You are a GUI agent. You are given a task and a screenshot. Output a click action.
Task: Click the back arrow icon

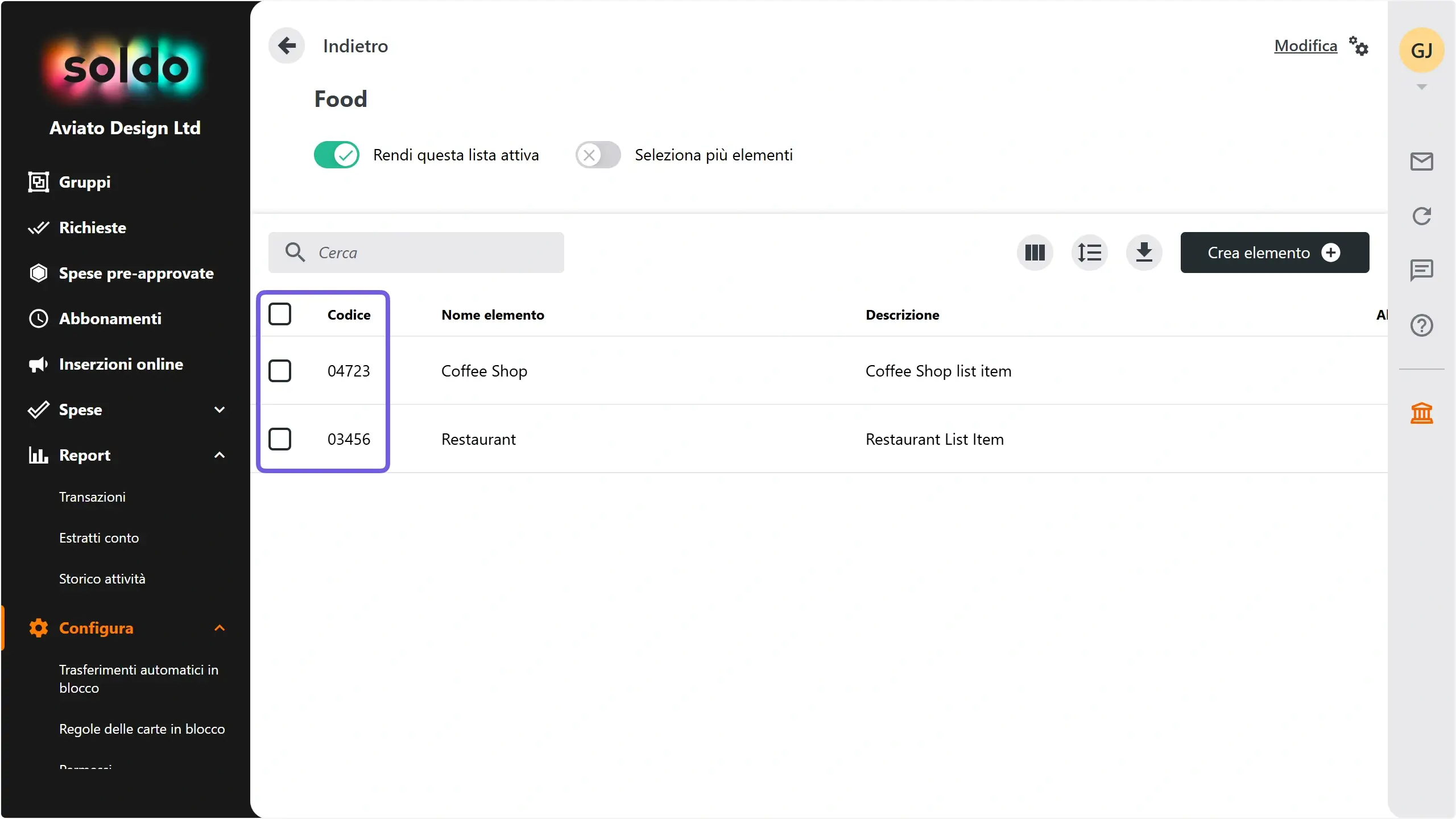(x=287, y=45)
